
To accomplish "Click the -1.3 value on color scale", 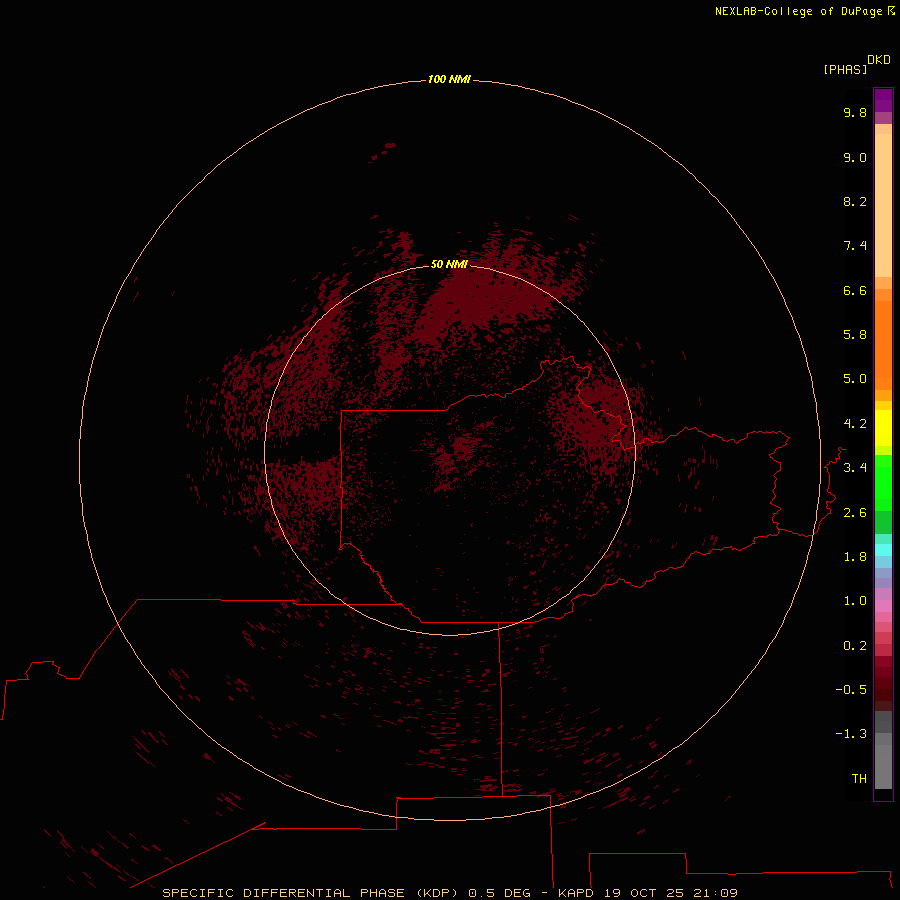I will pos(851,734).
